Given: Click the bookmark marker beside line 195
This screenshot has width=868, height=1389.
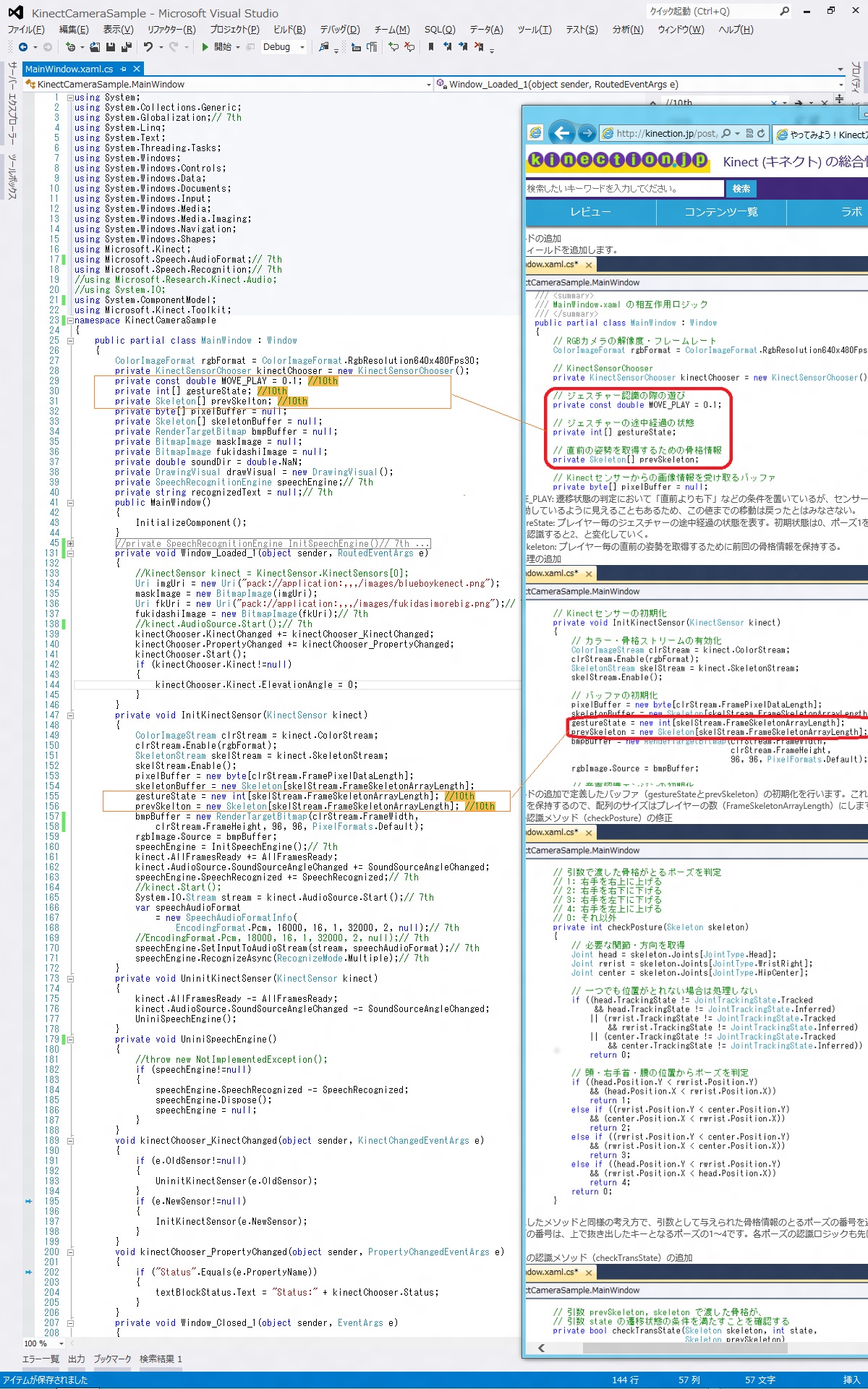Looking at the screenshot, I should [x=29, y=1201].
